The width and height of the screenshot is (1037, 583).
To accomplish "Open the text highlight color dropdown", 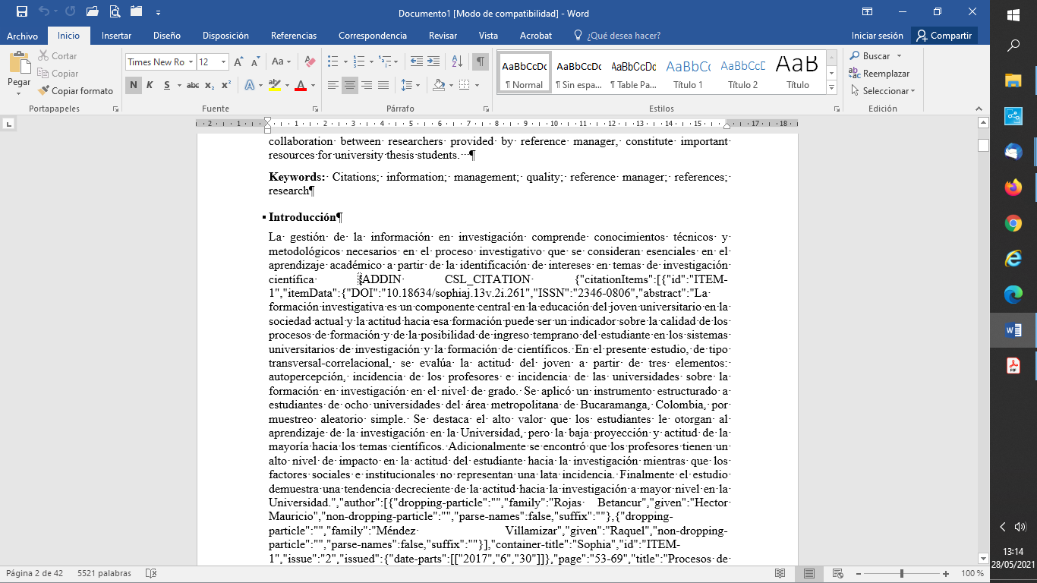I will coord(287,85).
